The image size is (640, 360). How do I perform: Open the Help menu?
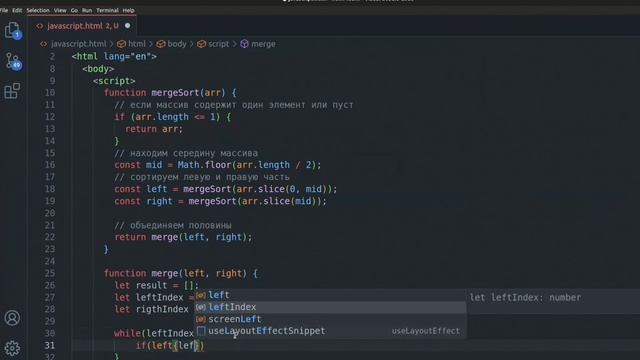pyautogui.click(x=129, y=10)
